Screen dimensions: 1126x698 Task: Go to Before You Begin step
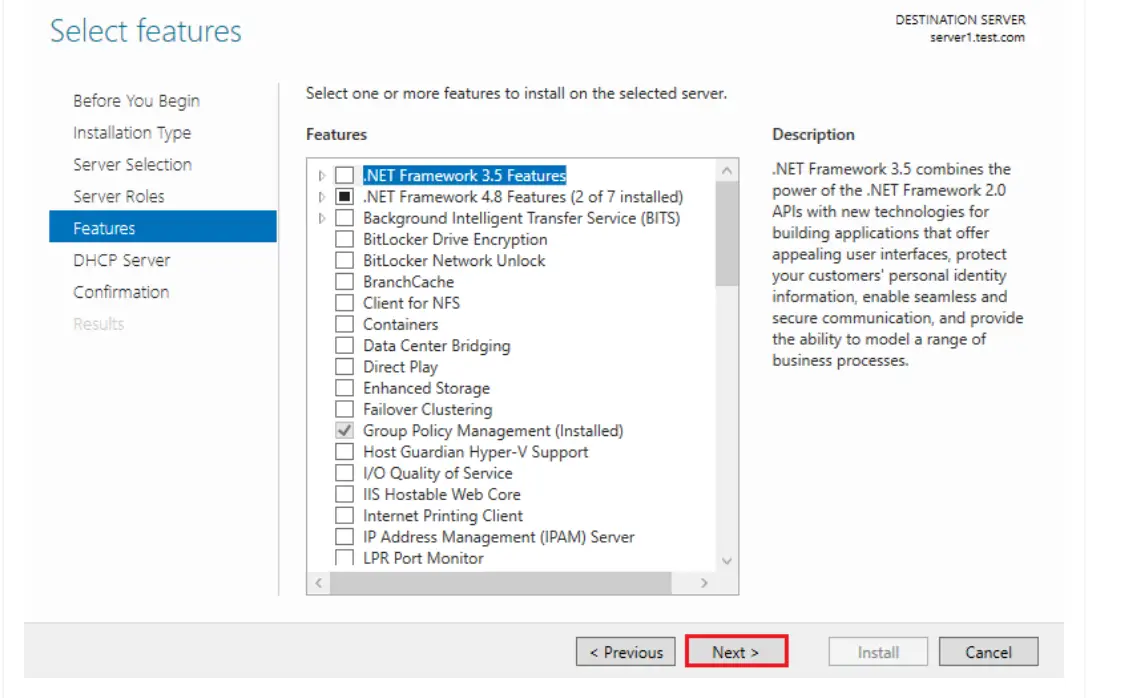136,101
